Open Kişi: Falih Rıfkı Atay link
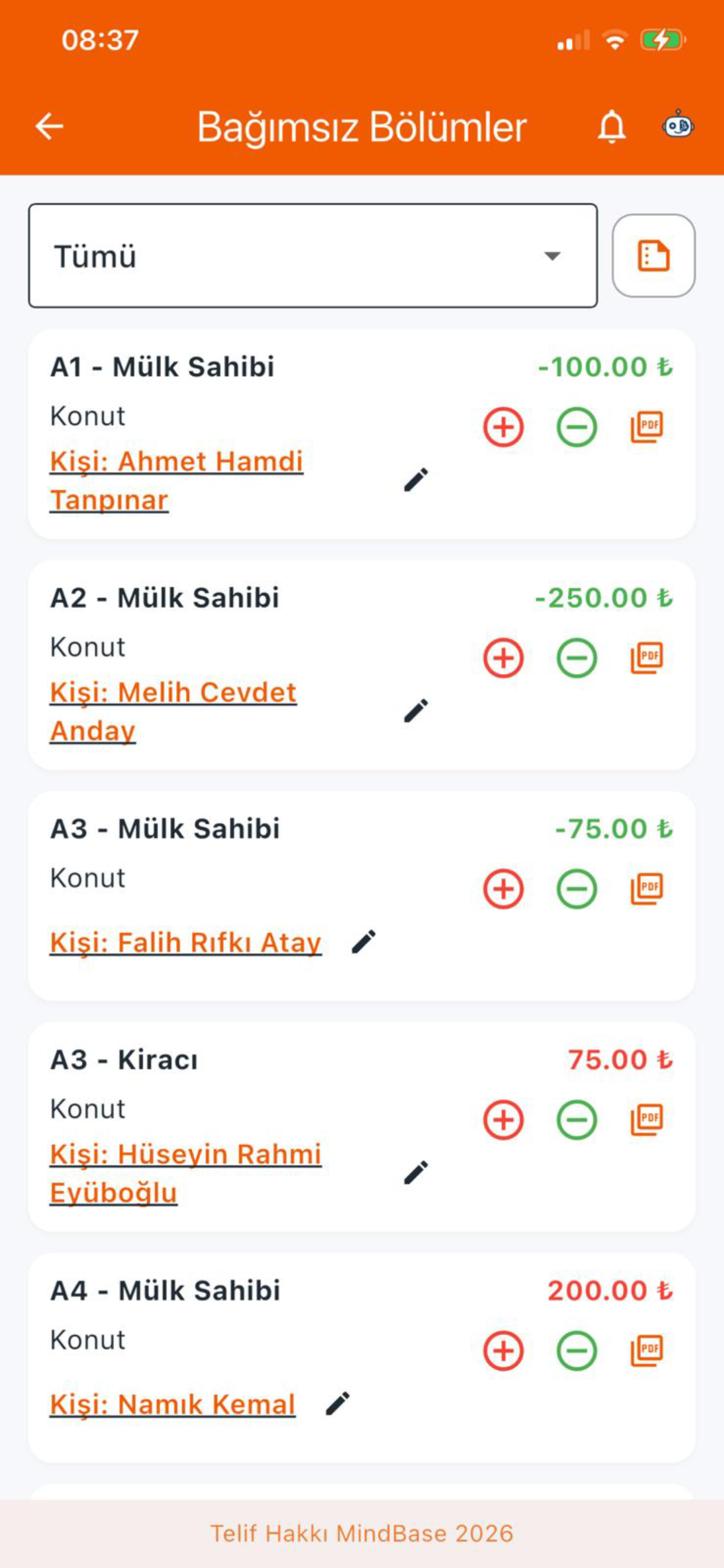724x1568 pixels. pos(185,942)
